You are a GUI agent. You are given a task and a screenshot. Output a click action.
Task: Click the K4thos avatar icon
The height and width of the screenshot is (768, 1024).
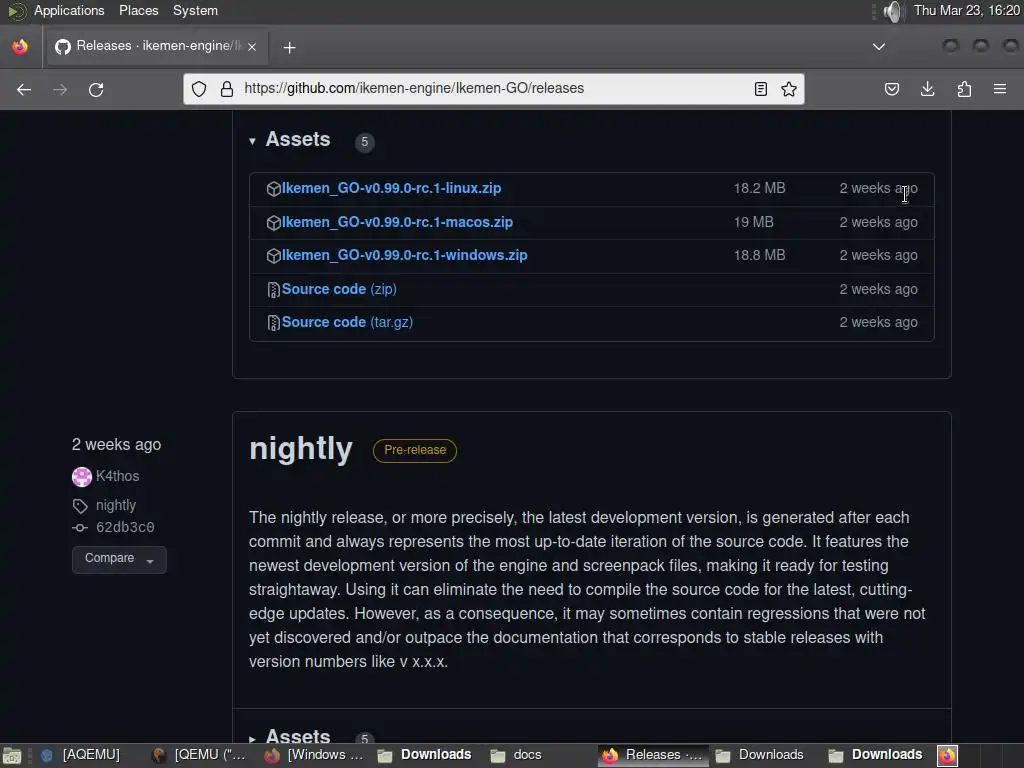point(82,477)
